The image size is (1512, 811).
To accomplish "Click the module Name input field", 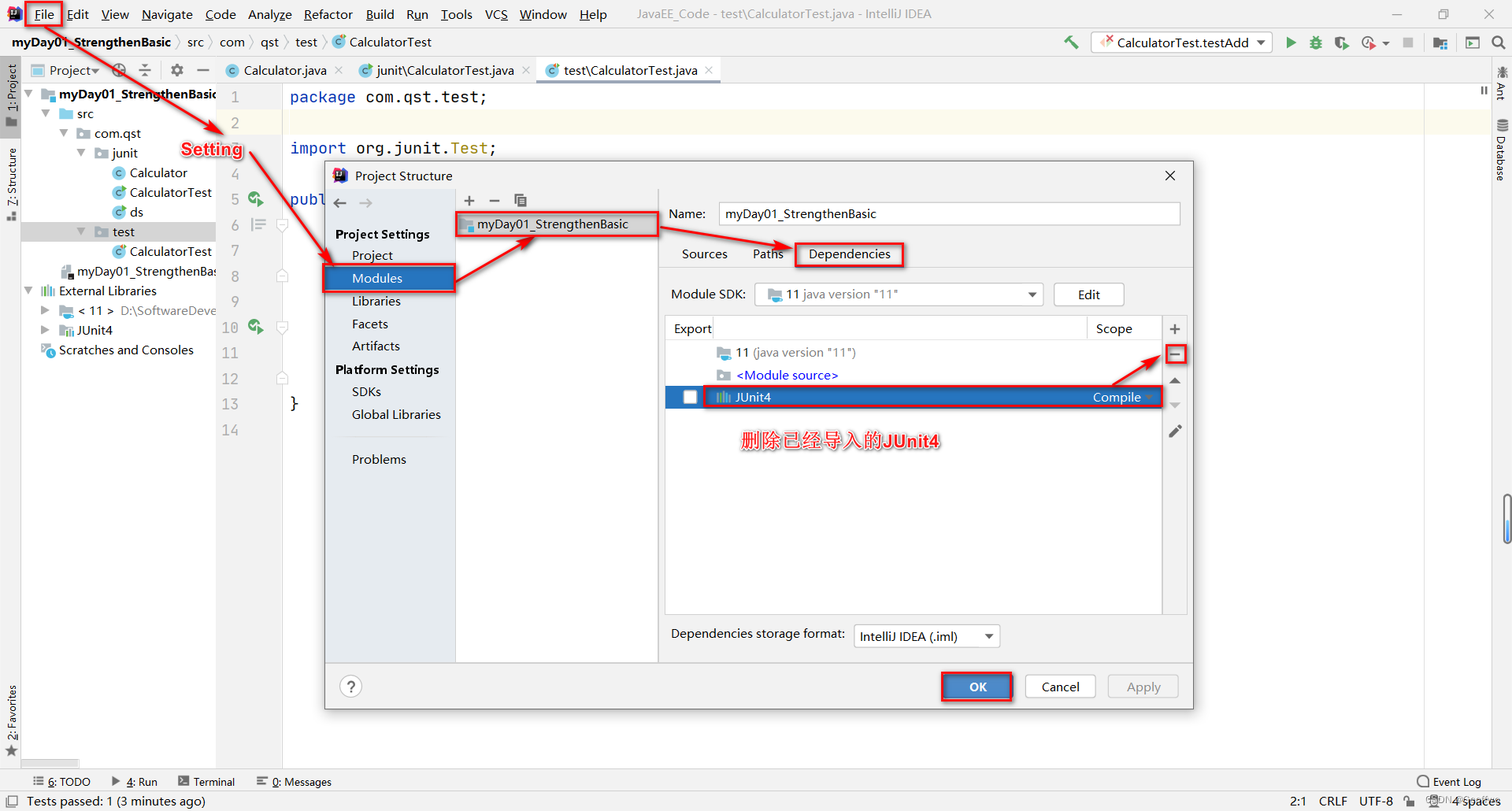I will (949, 213).
